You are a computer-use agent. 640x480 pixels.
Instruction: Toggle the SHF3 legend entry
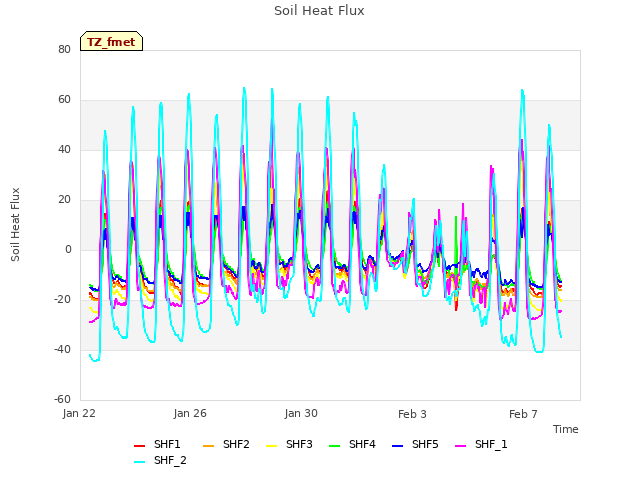click(x=289, y=444)
